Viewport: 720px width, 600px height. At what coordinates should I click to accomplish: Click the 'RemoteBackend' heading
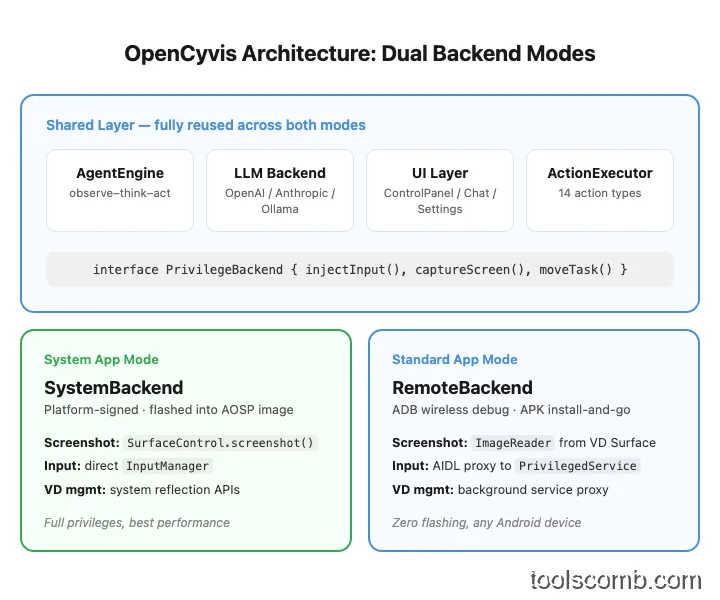click(x=462, y=388)
